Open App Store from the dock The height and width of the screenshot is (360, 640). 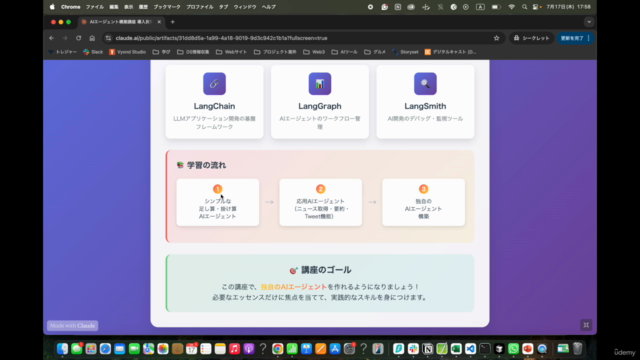tap(335, 349)
